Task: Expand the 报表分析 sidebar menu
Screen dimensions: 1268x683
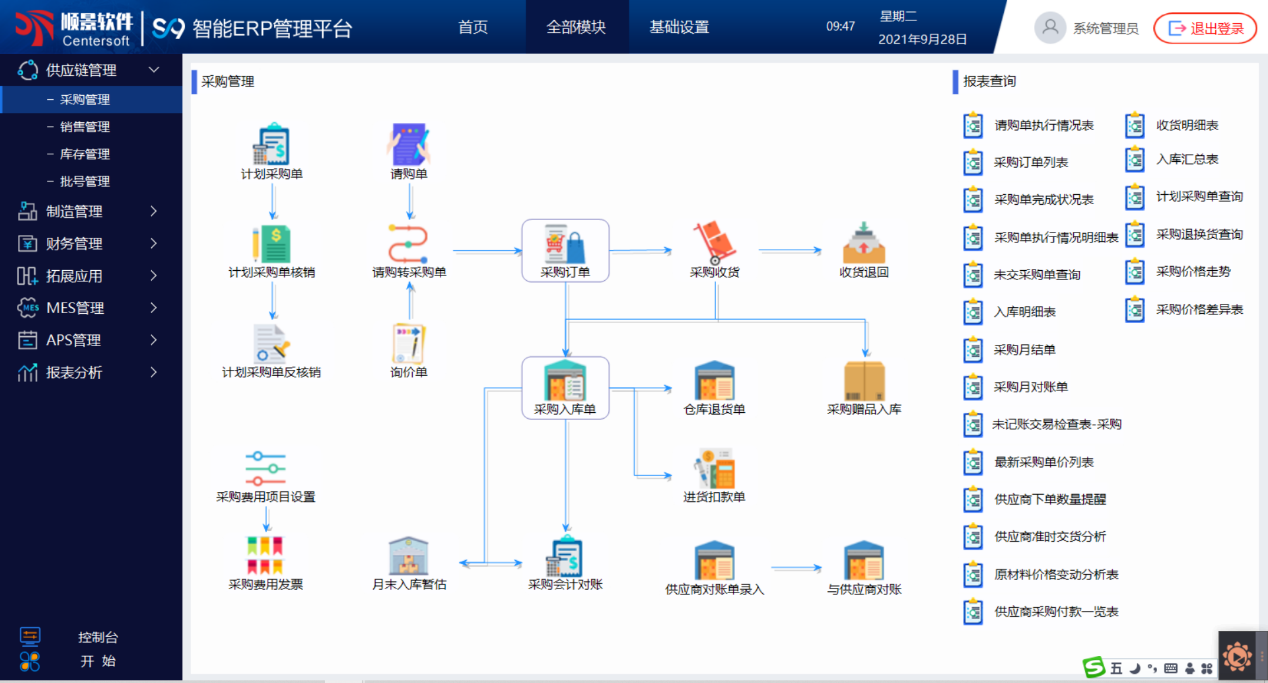Action: click(x=153, y=372)
